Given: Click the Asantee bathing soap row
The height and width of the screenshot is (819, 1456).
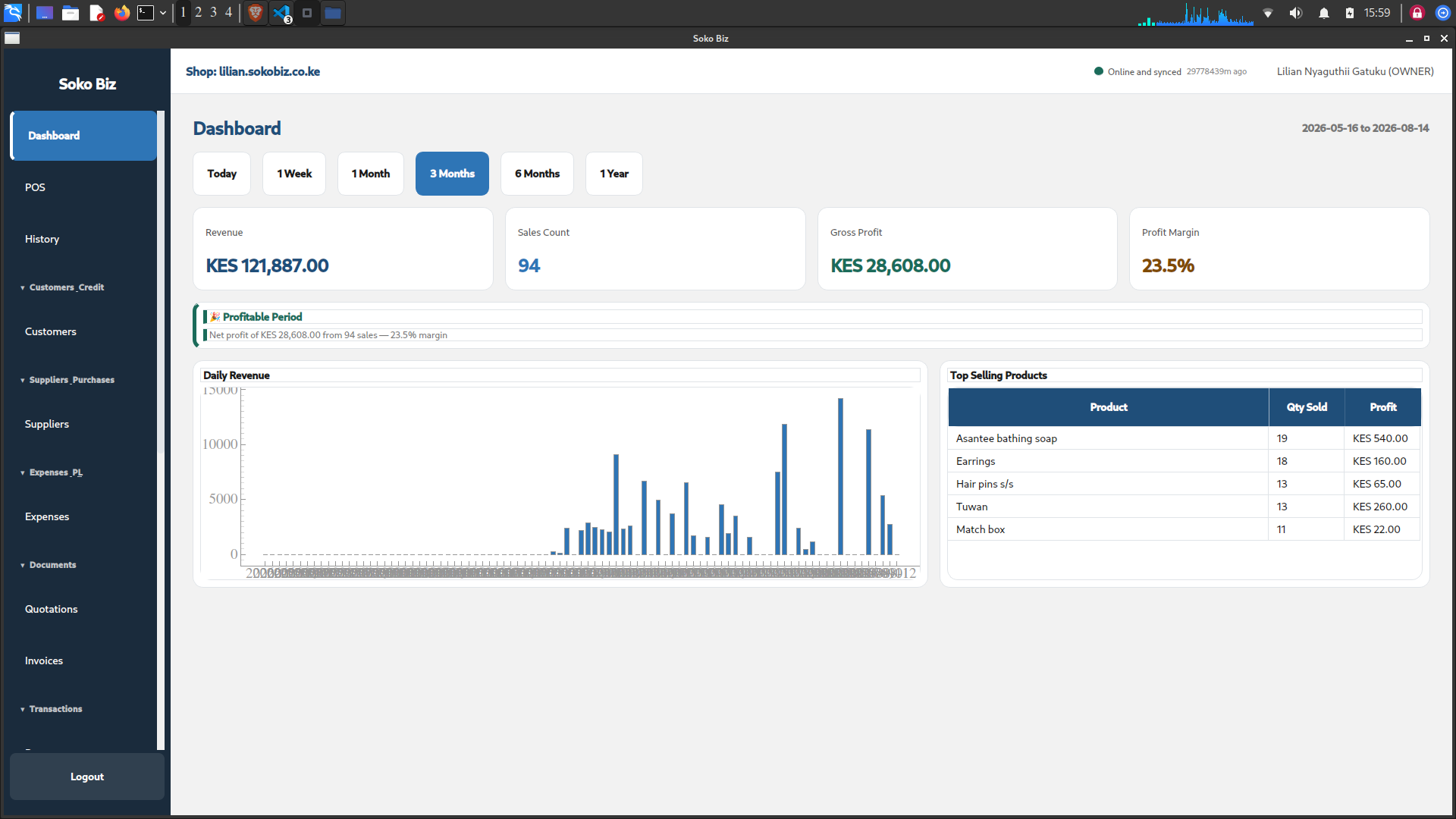Looking at the screenshot, I should click(1185, 438).
